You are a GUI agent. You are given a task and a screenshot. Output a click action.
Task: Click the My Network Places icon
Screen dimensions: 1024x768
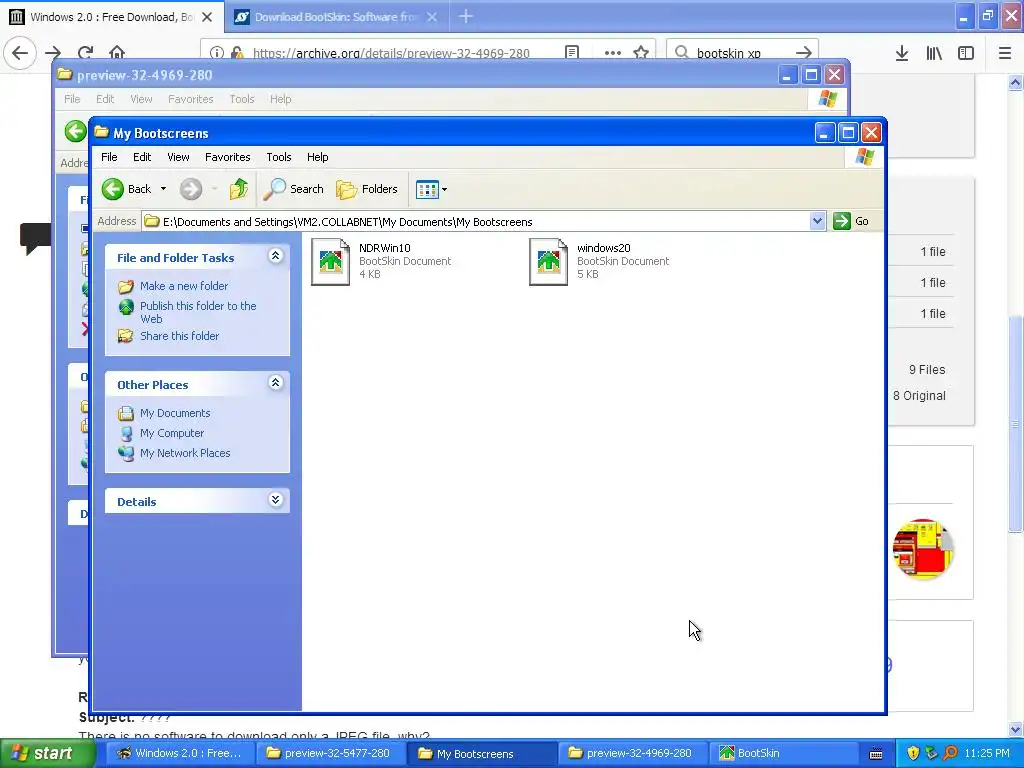pos(125,453)
